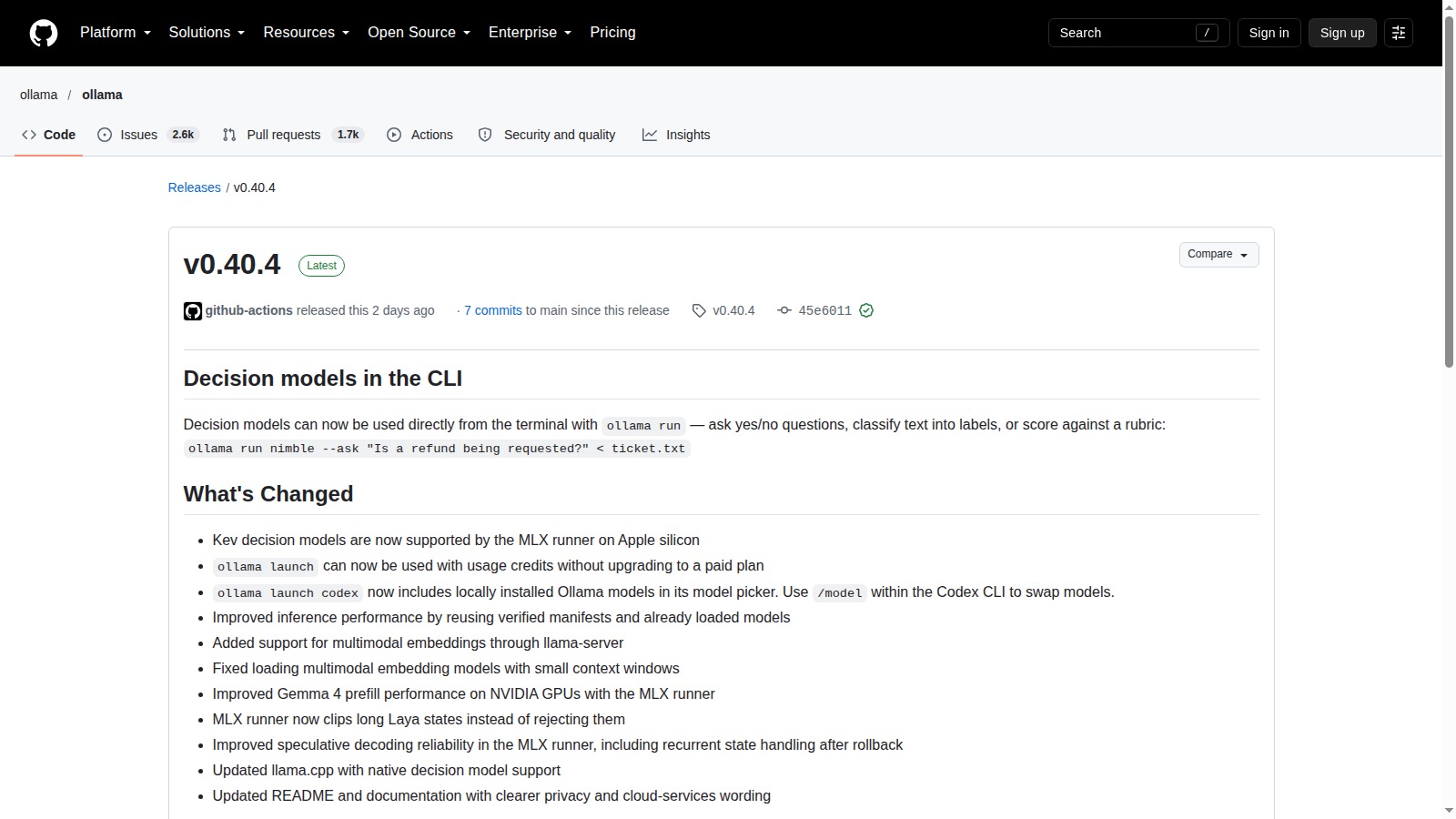Screen dimensions: 1456x819
Task: Click the 'Decision models in the CLI' heading
Action: coord(323,379)
